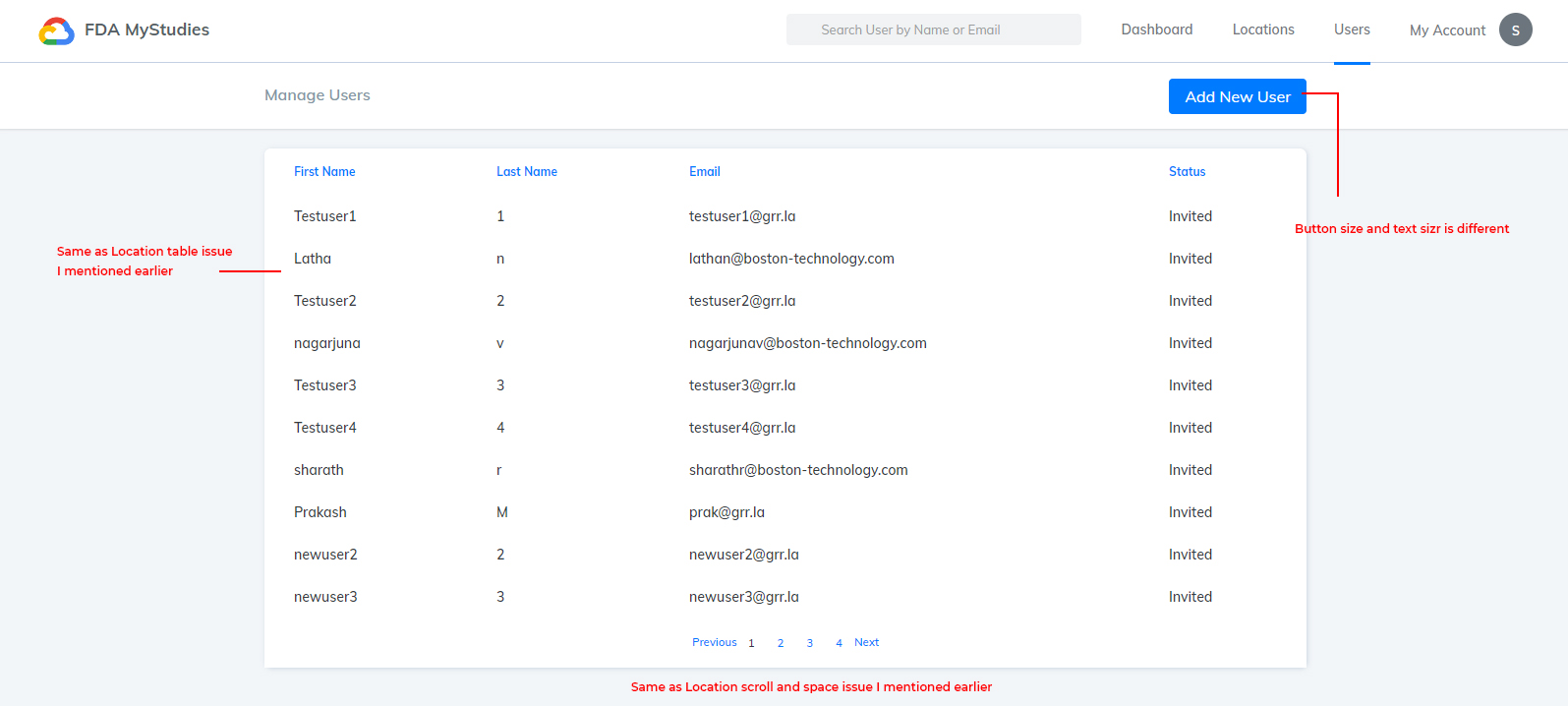Screen dimensions: 1568x706
Task: Click email lathan@boston-technology.com
Action: 791,259
